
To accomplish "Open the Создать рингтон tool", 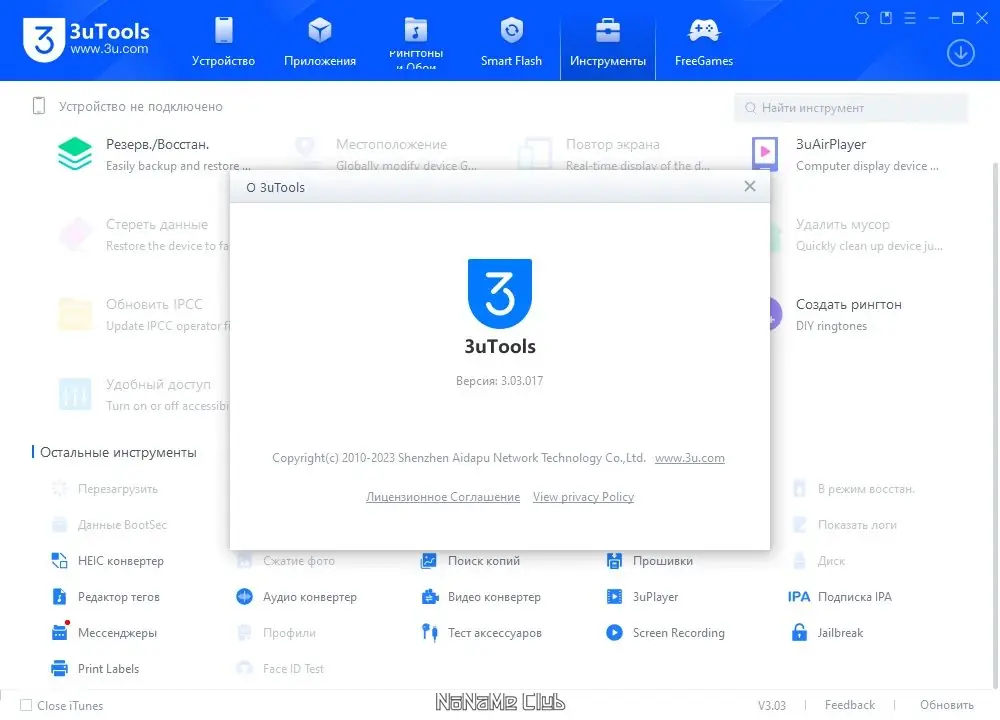I will tap(848, 314).
